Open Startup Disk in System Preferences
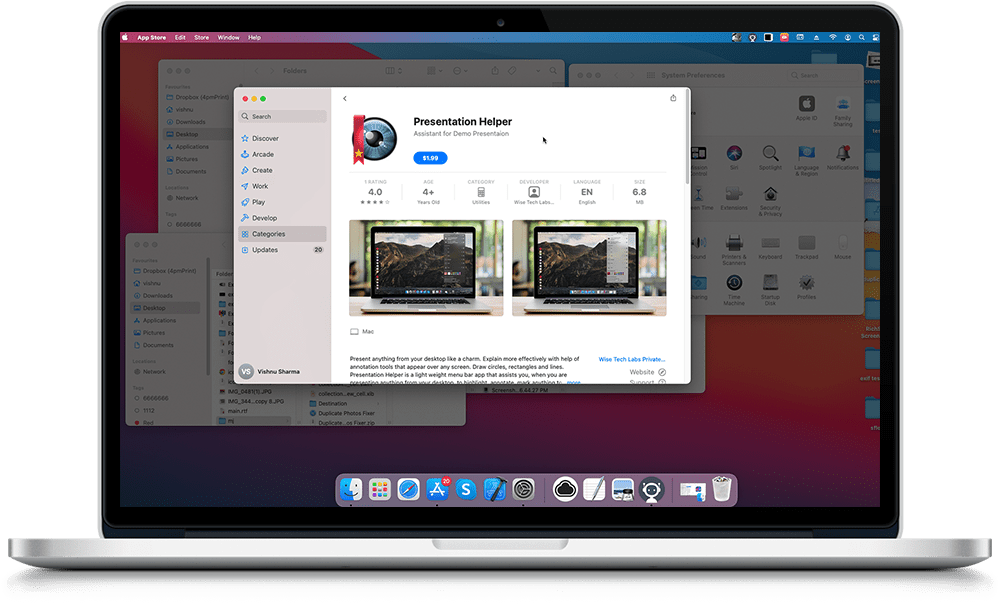The width and height of the screenshot is (1000, 604). tap(770, 290)
